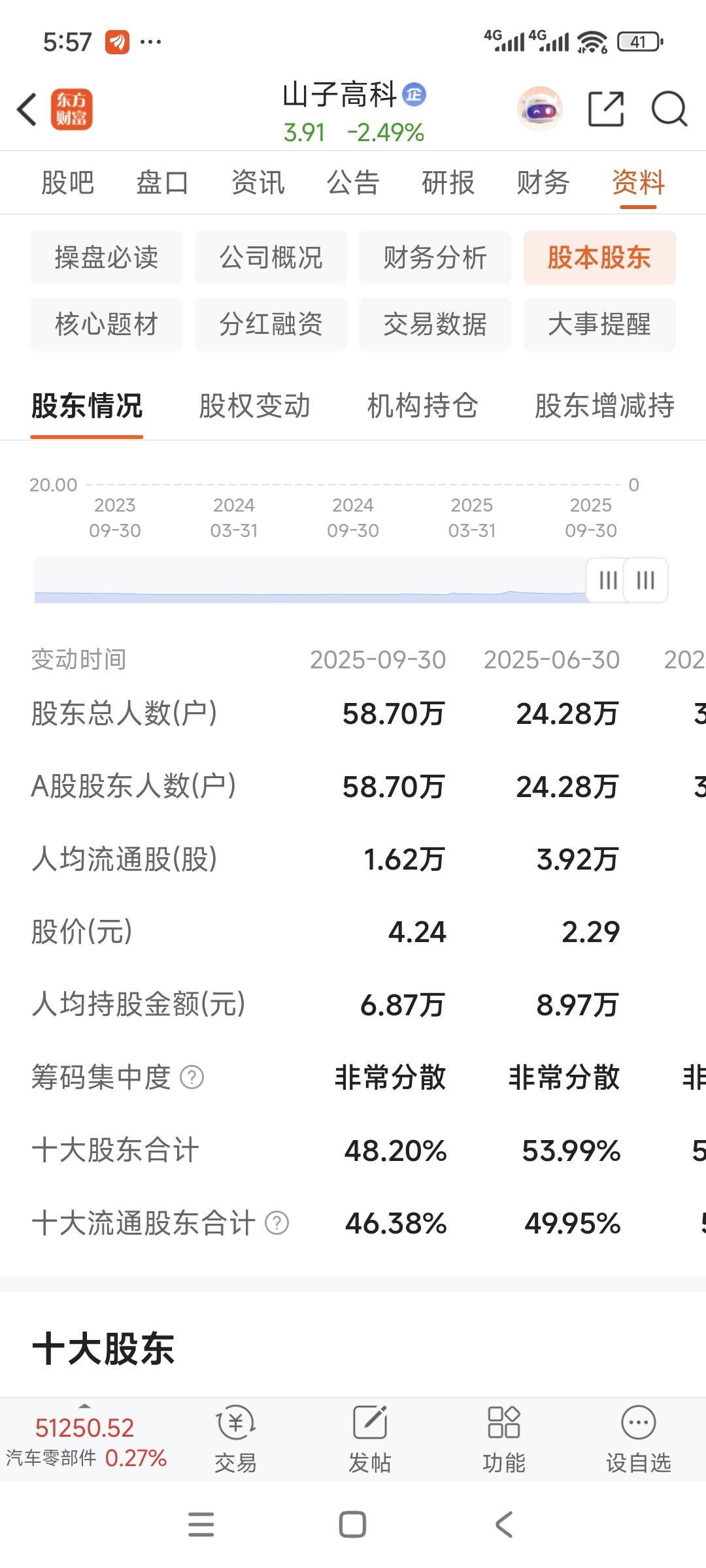Screen dimensions: 706x1568
Task: Tap the robot assistant avatar icon
Action: tap(540, 109)
